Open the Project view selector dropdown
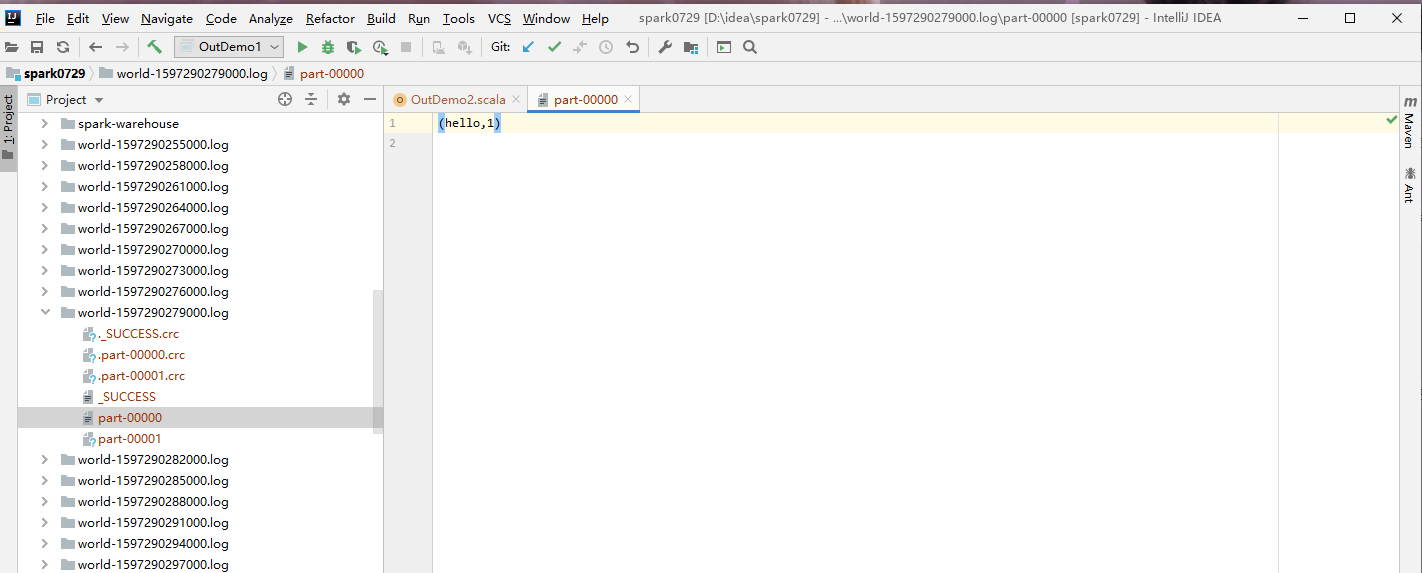Image resolution: width=1422 pixels, height=573 pixels. pyautogui.click(x=65, y=99)
